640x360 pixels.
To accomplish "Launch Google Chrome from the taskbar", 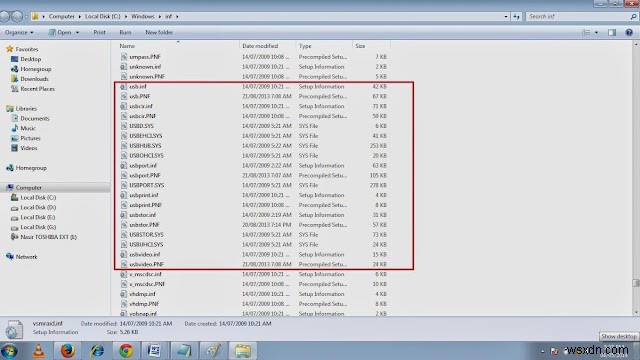I will [126, 351].
